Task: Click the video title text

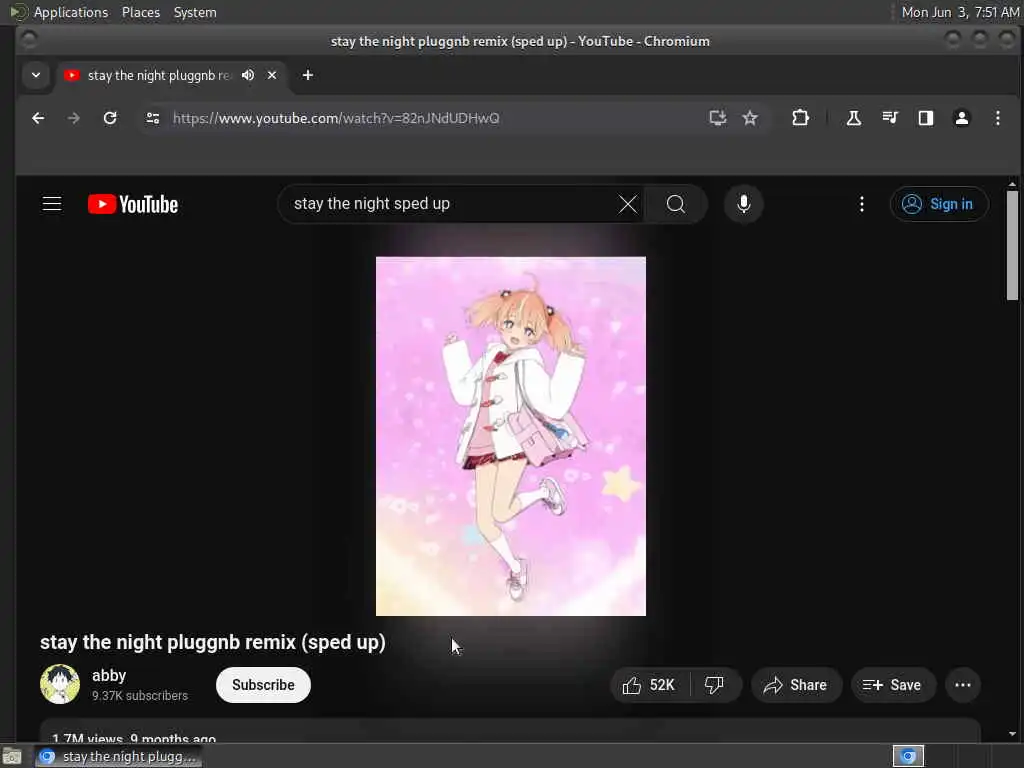Action: [213, 642]
